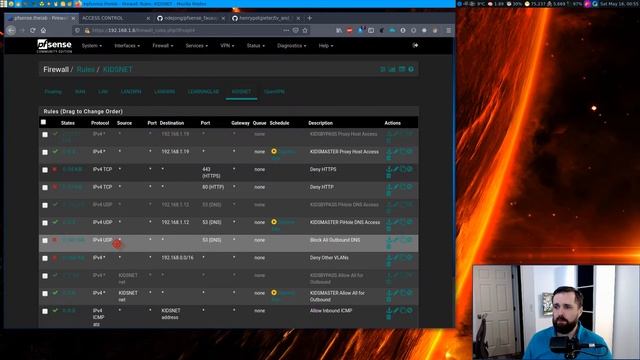This screenshot has width=640, height=360.
Task: Switch to the LAN rules tab
Action: click(103, 92)
